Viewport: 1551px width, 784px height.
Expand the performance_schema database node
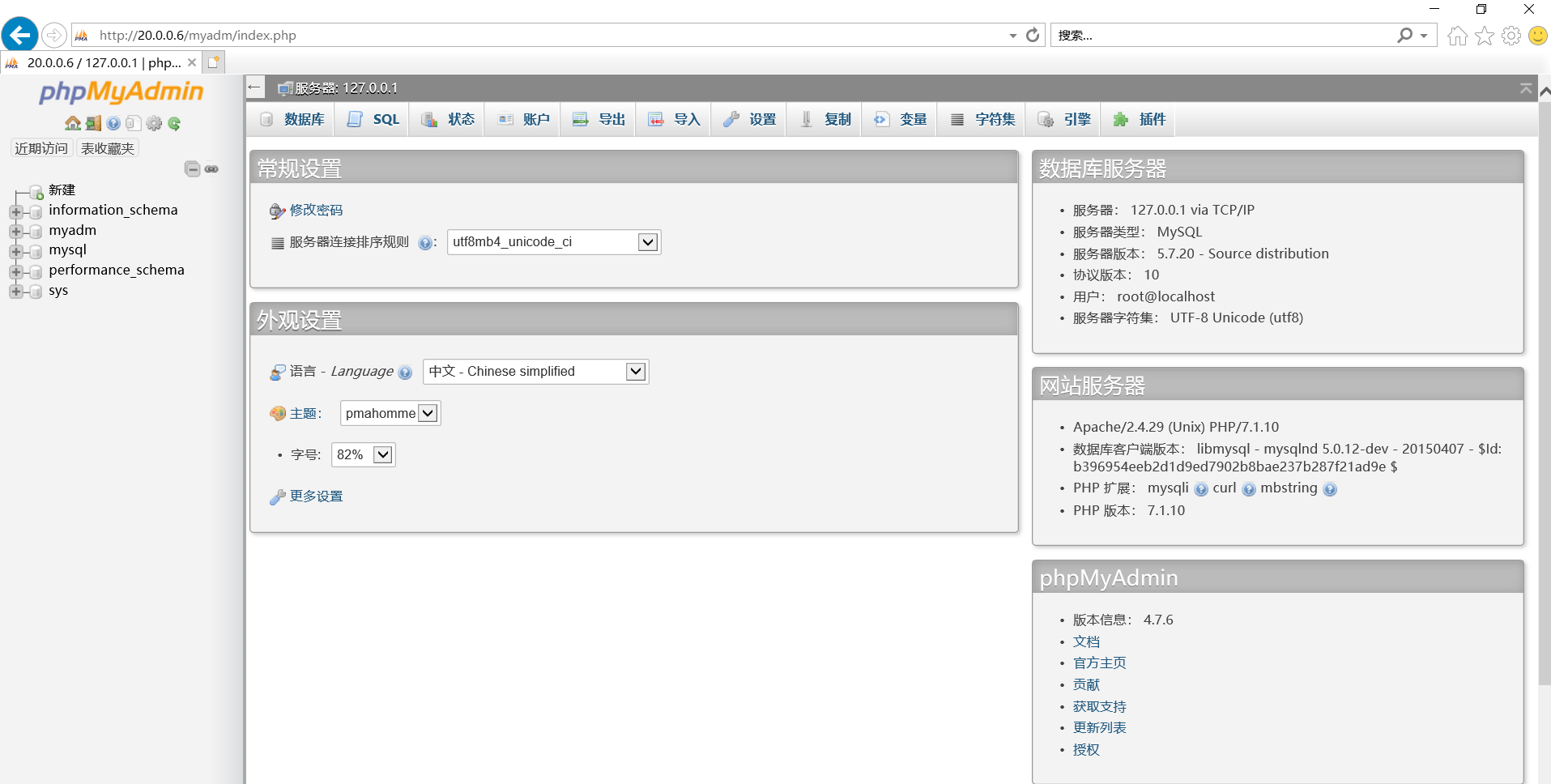tap(15, 272)
